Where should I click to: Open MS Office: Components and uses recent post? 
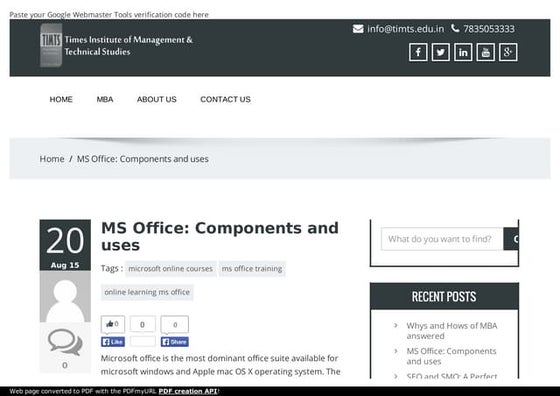click(451, 356)
